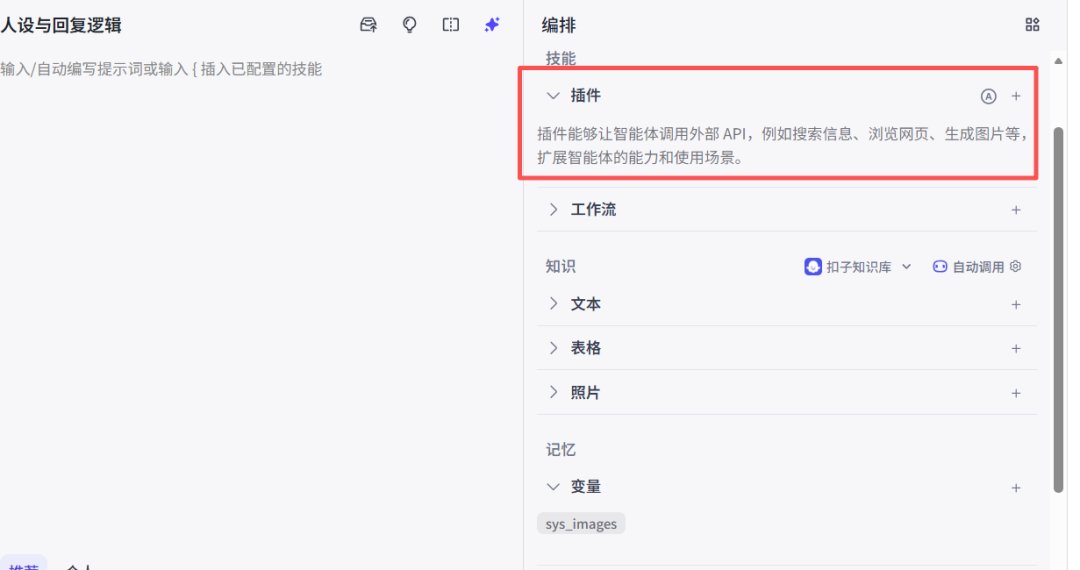Add a 变量 using its plus icon

[1016, 488]
